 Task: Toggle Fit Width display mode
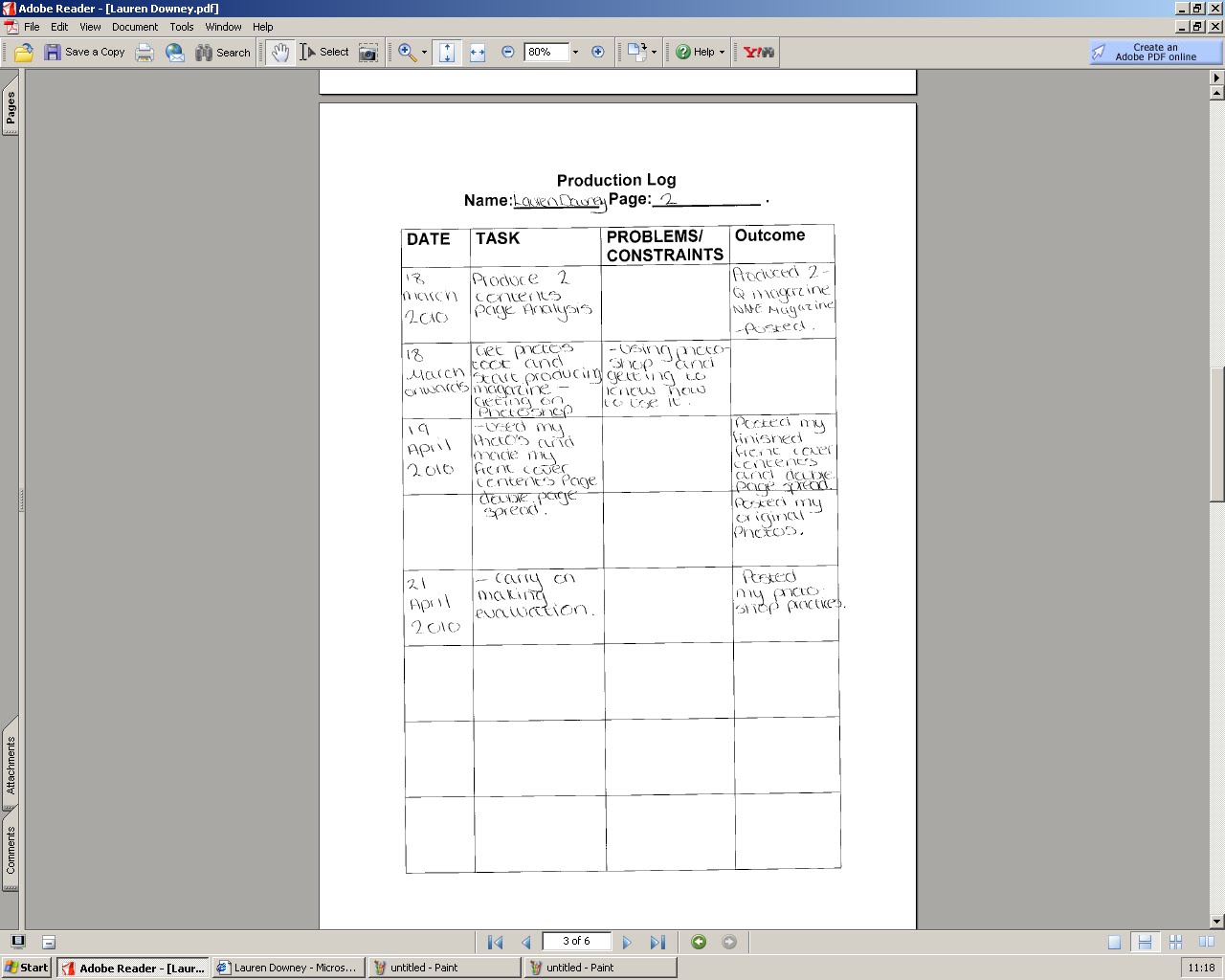(476, 53)
